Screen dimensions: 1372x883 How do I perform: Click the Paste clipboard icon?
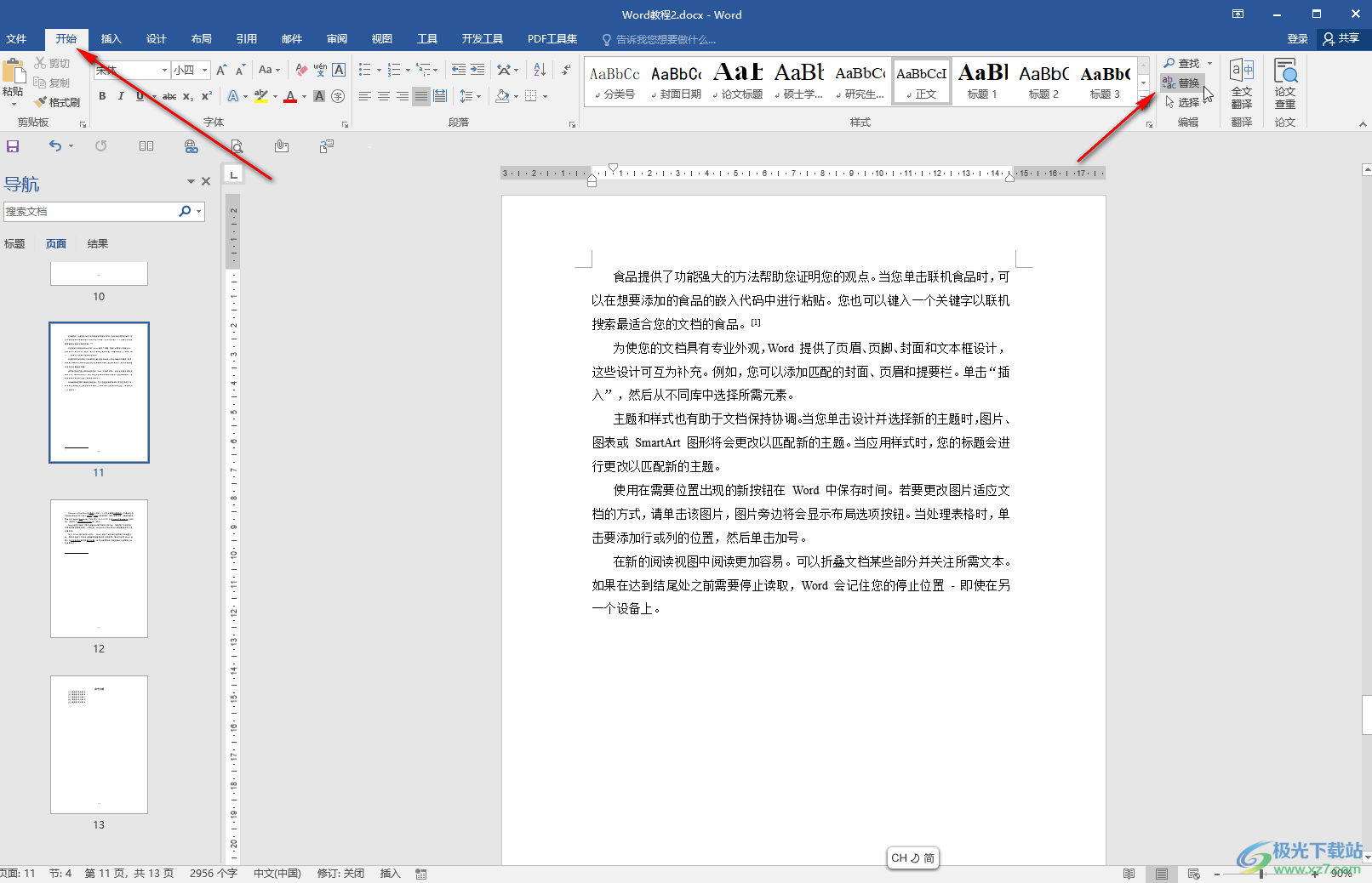(x=13, y=72)
